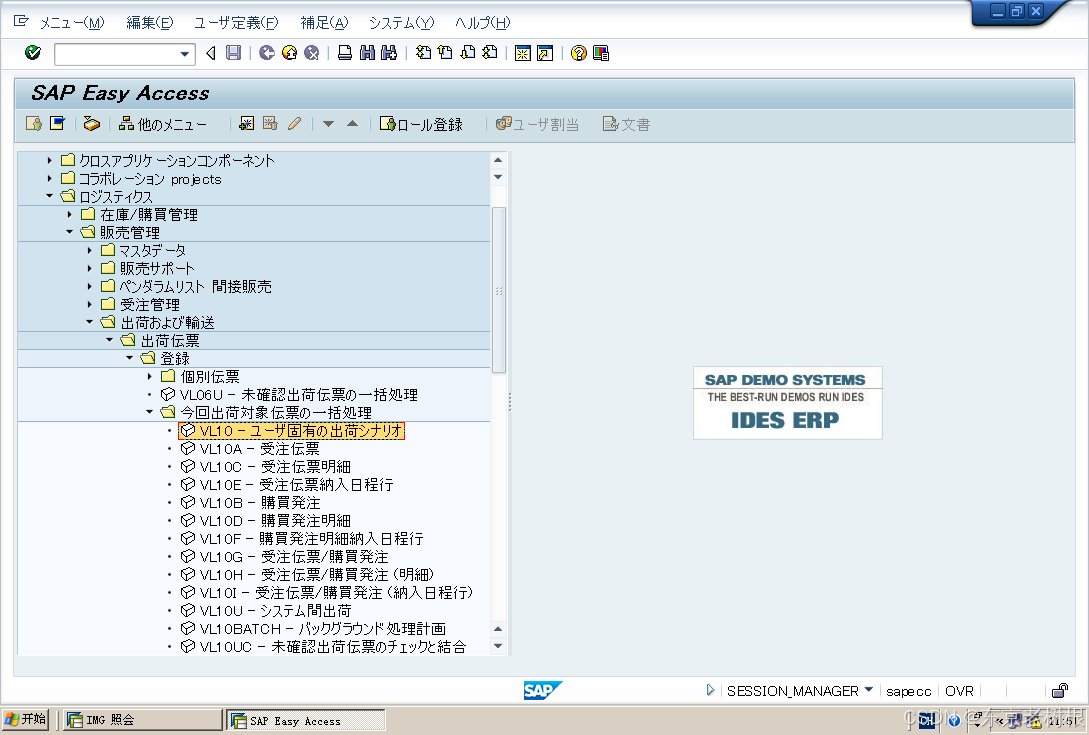
Task: Open the 編集(E) menu
Action: coord(149,23)
